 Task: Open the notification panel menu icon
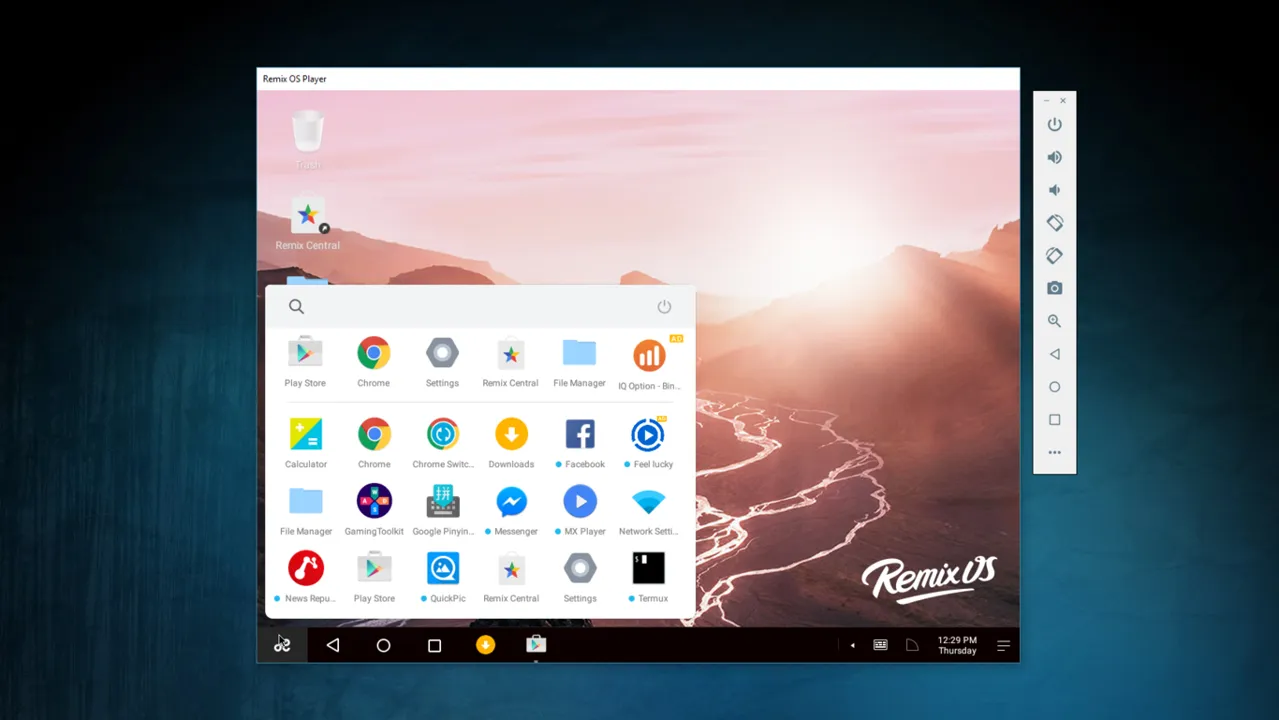tap(1003, 646)
